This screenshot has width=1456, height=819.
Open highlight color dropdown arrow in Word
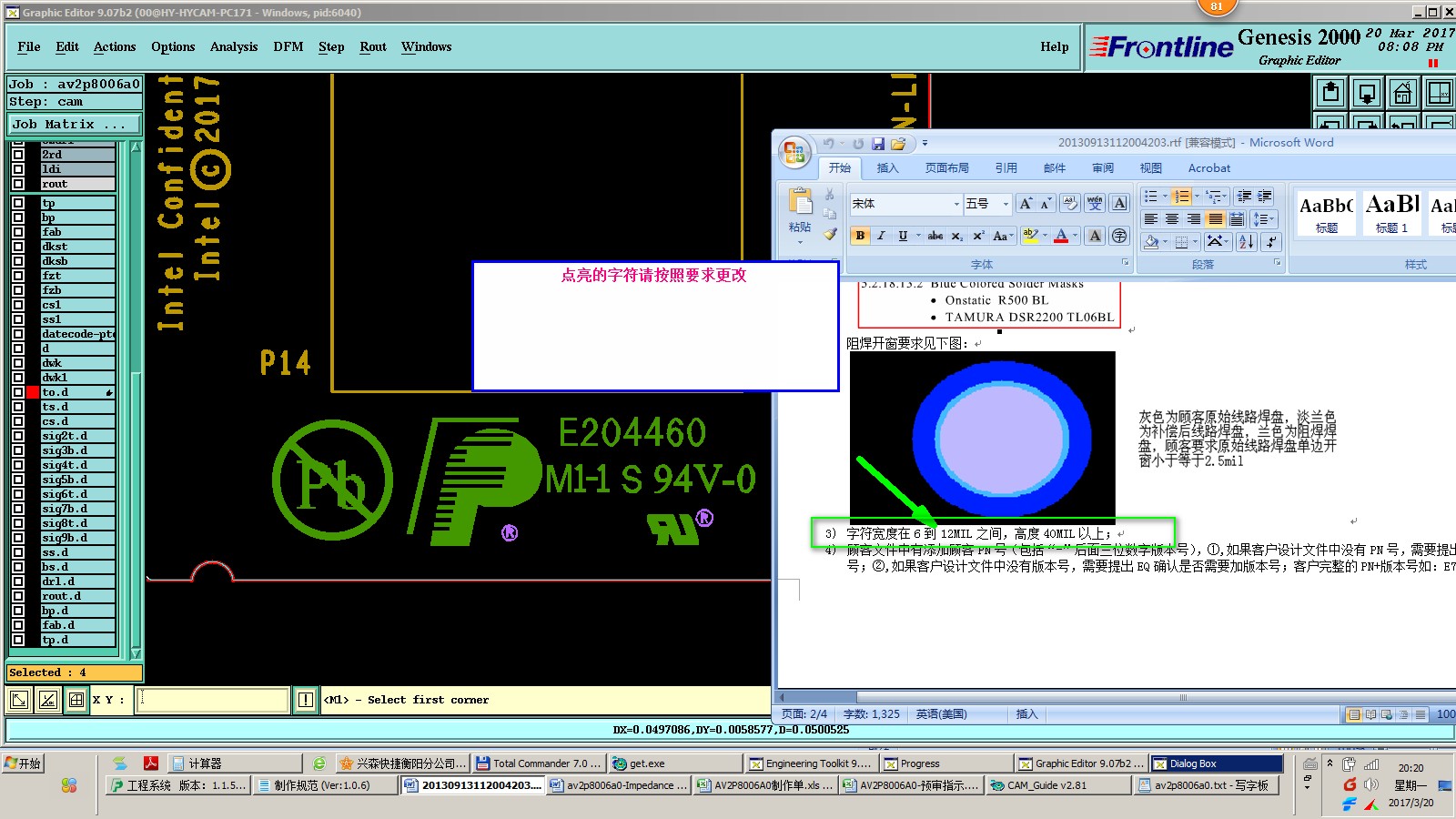pos(1045,236)
